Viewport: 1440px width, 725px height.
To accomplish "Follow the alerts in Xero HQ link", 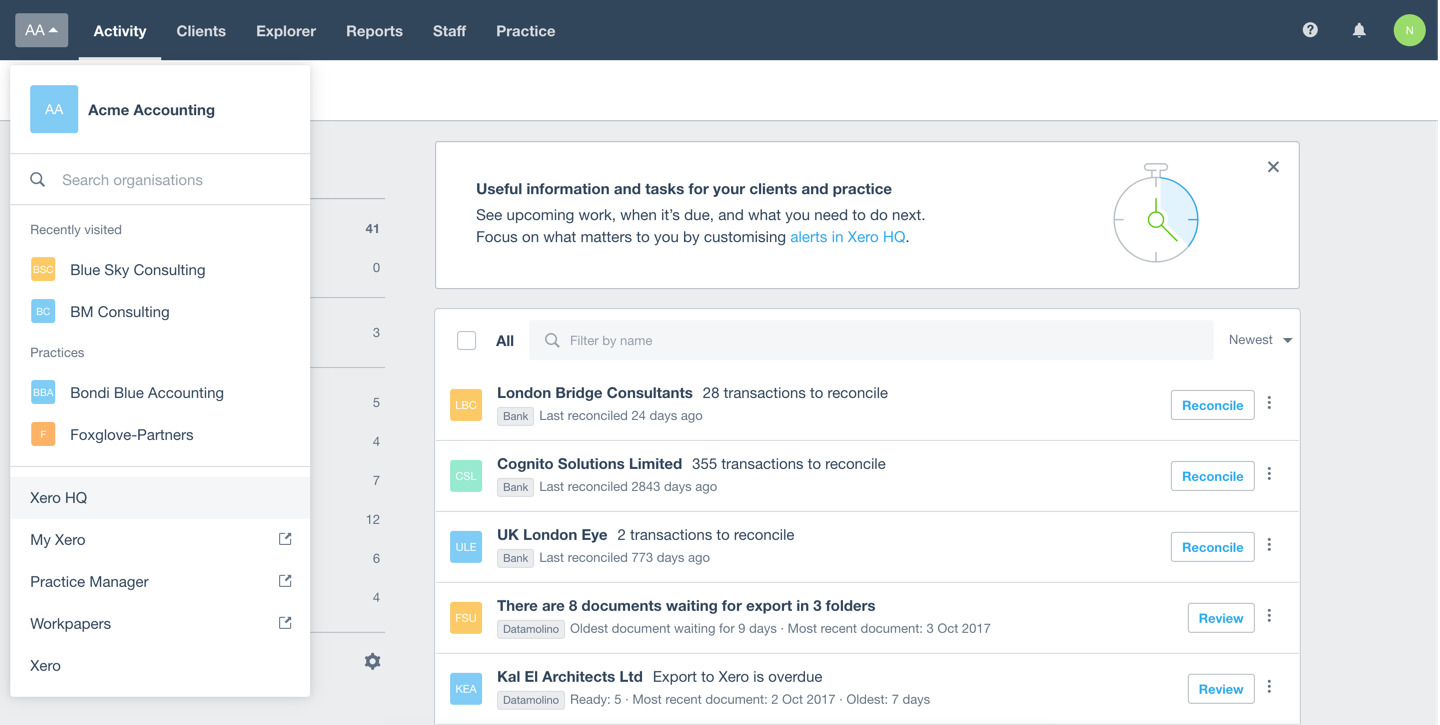I will click(x=847, y=237).
